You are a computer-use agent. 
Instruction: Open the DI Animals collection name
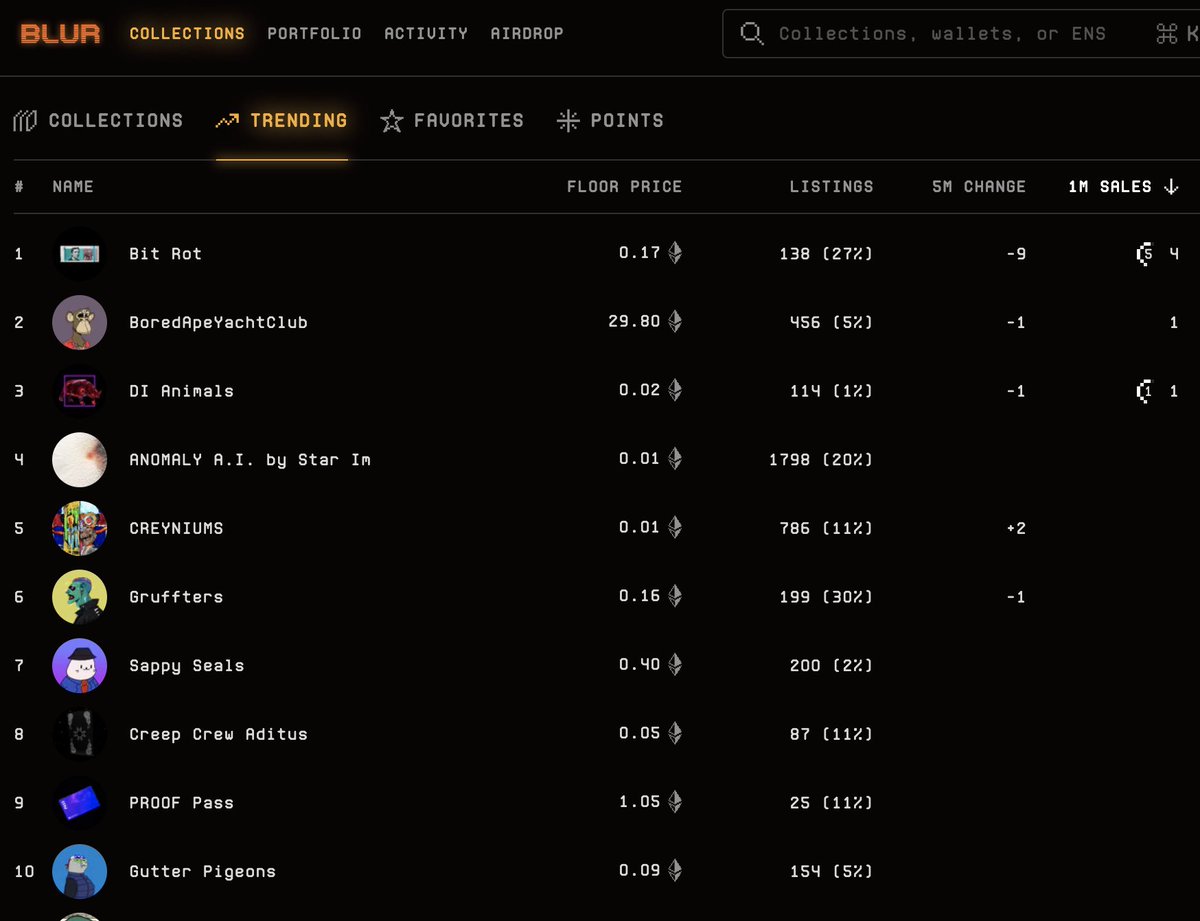click(x=181, y=391)
